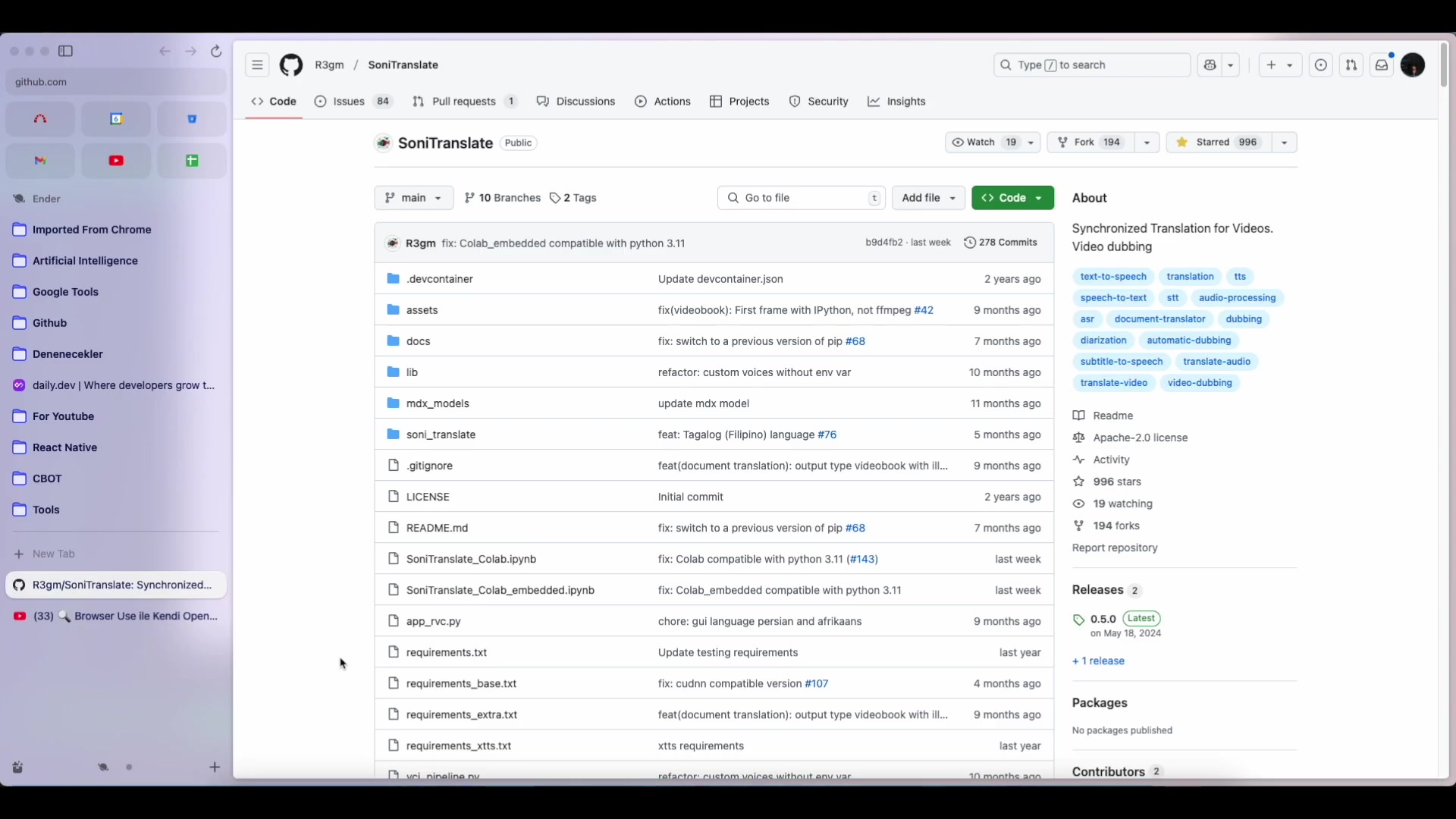The height and width of the screenshot is (819, 1456).
Task: Open the Actions tab
Action: coord(663,102)
